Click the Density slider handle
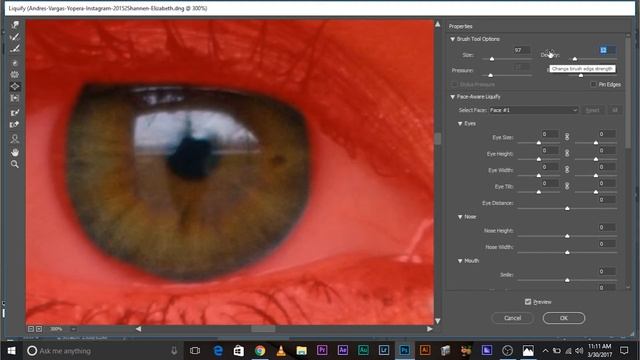Screen dimensions: 640x360 pyautogui.click(x=575, y=59)
